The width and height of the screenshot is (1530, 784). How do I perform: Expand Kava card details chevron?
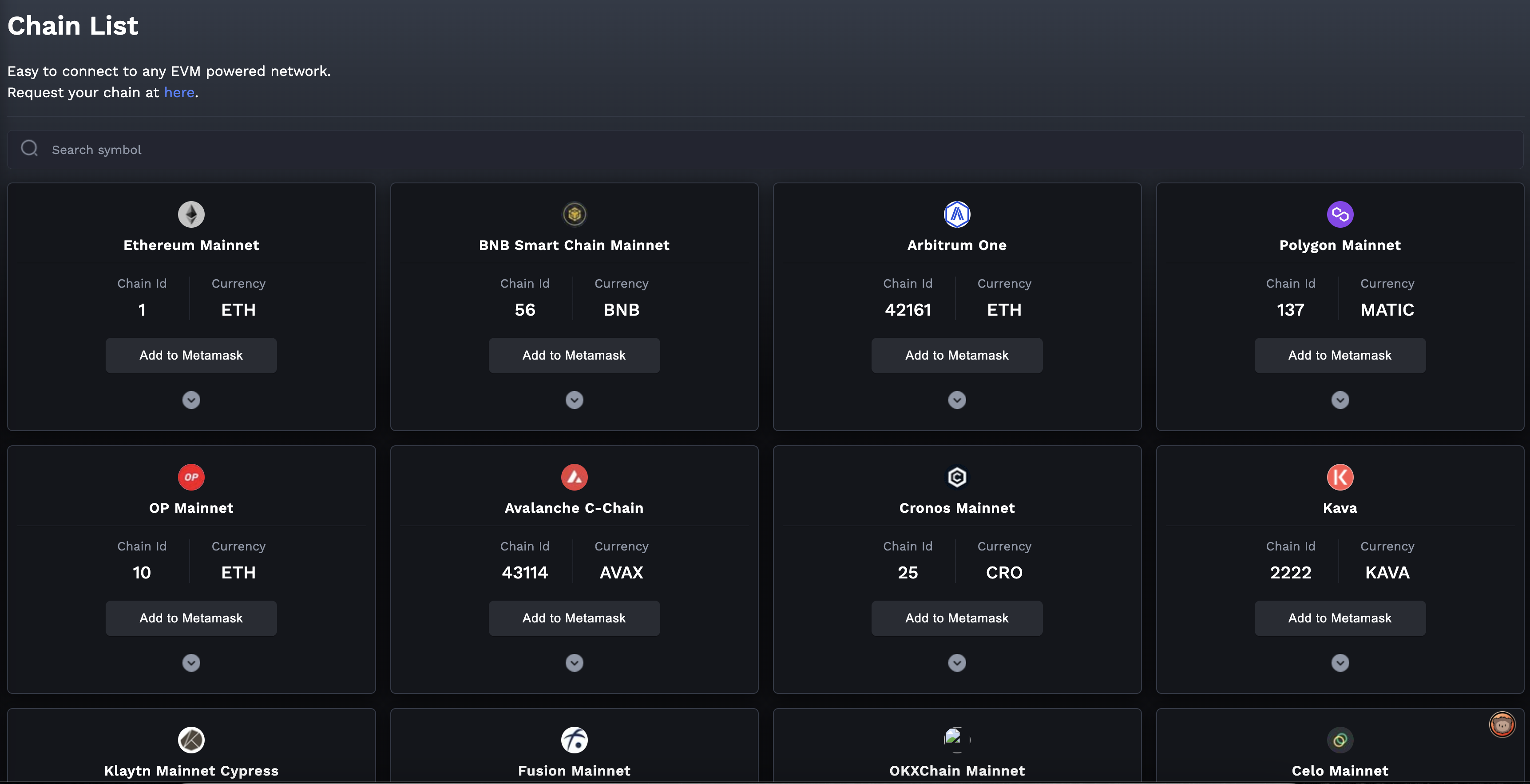(1340, 662)
